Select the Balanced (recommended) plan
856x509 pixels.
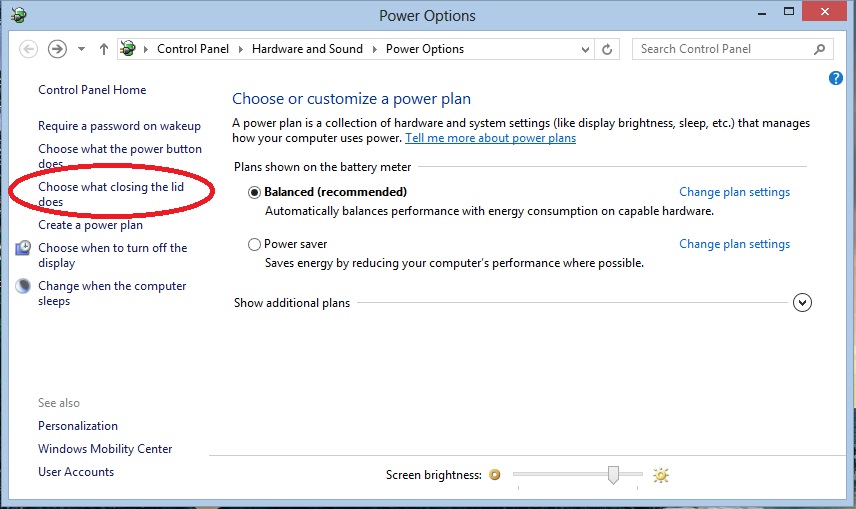[x=254, y=192]
